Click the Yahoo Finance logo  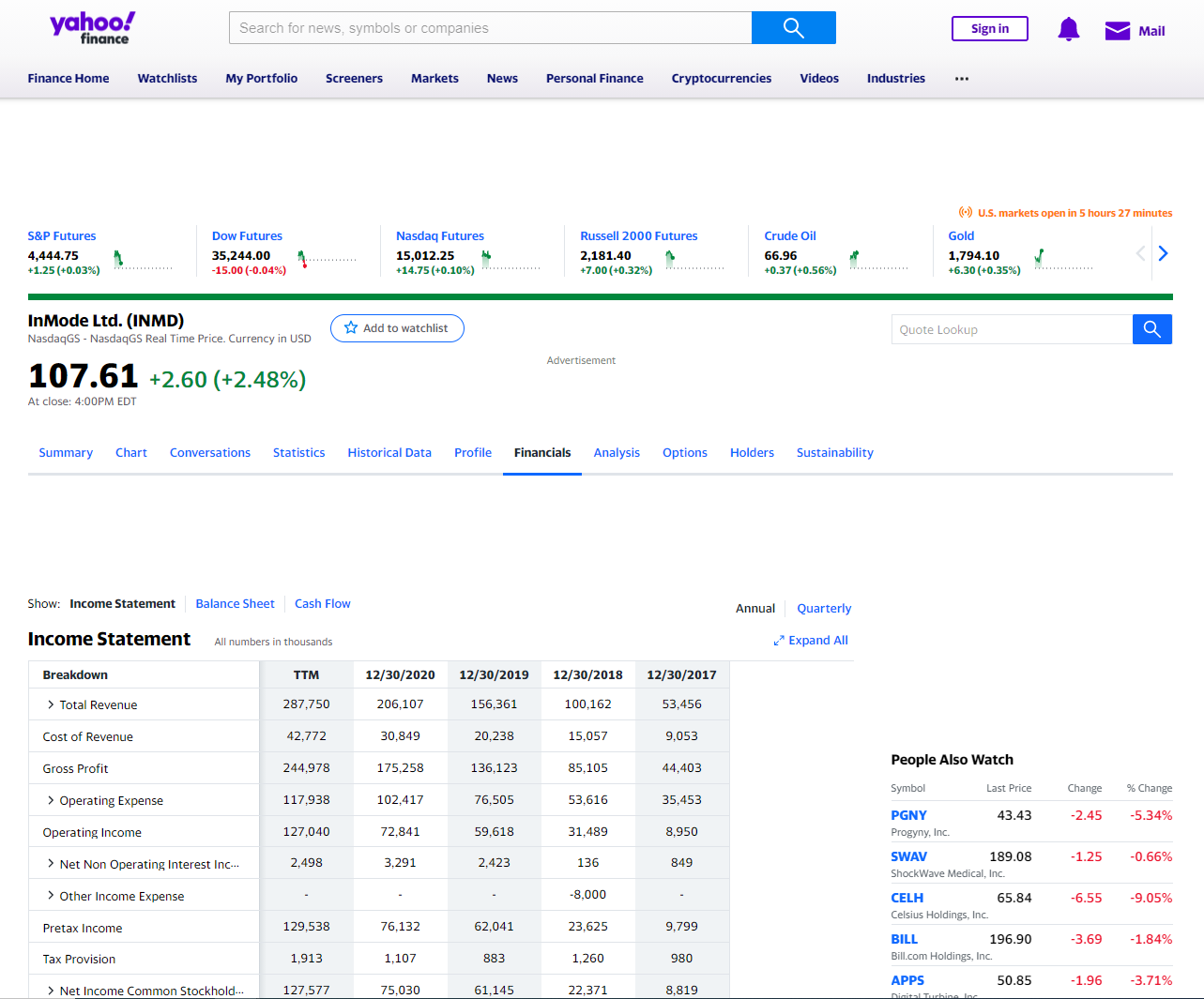point(92,27)
